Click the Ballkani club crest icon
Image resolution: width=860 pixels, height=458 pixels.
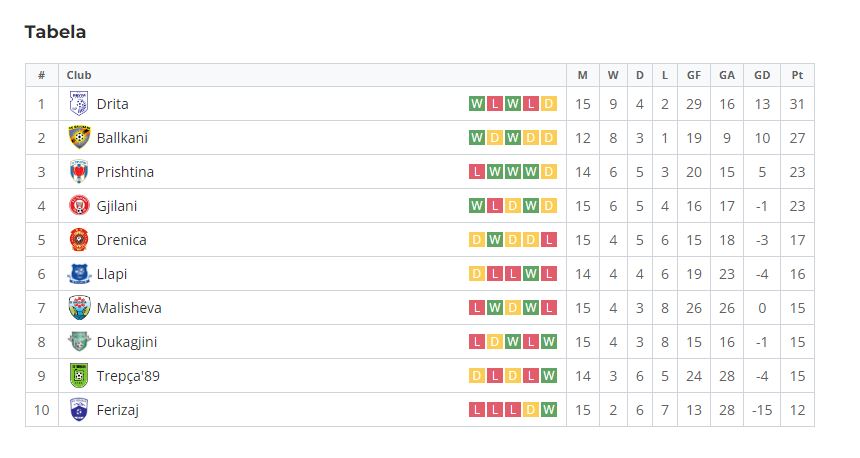tap(79, 138)
